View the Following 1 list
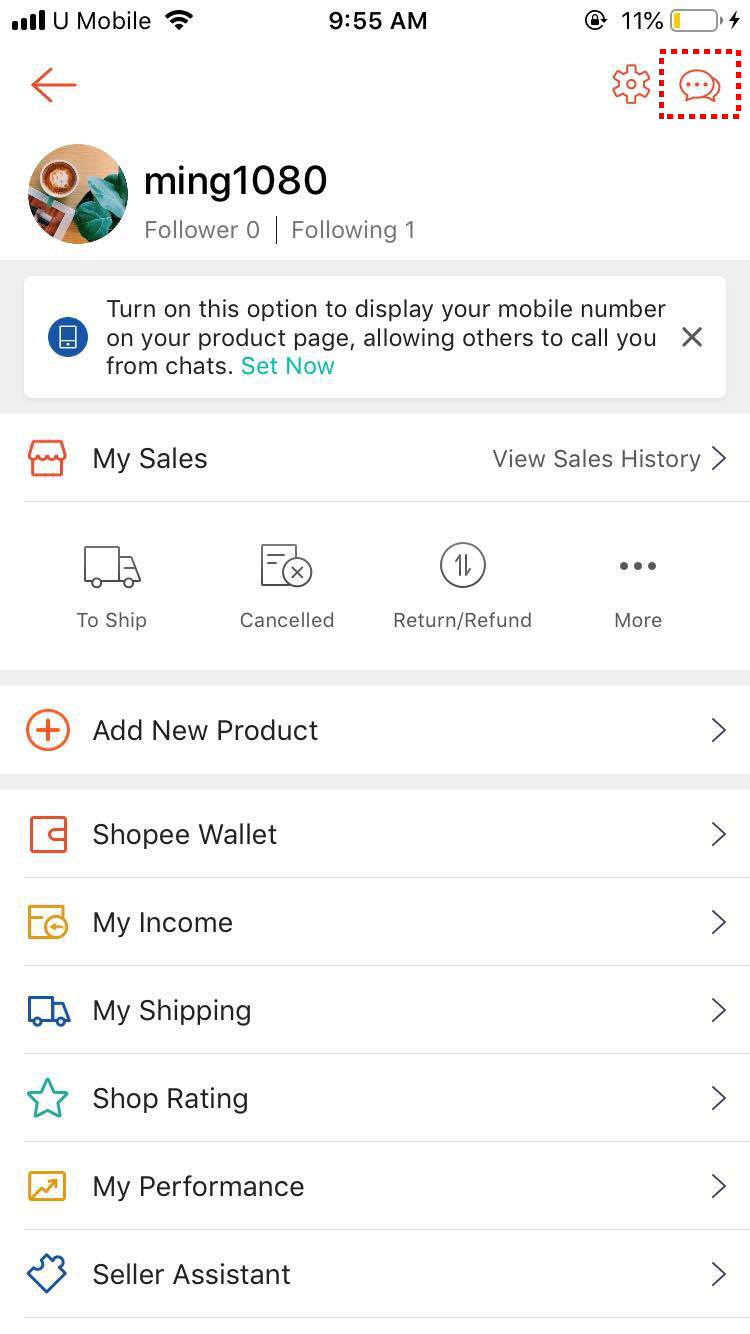The image size is (750, 1334). point(353,230)
